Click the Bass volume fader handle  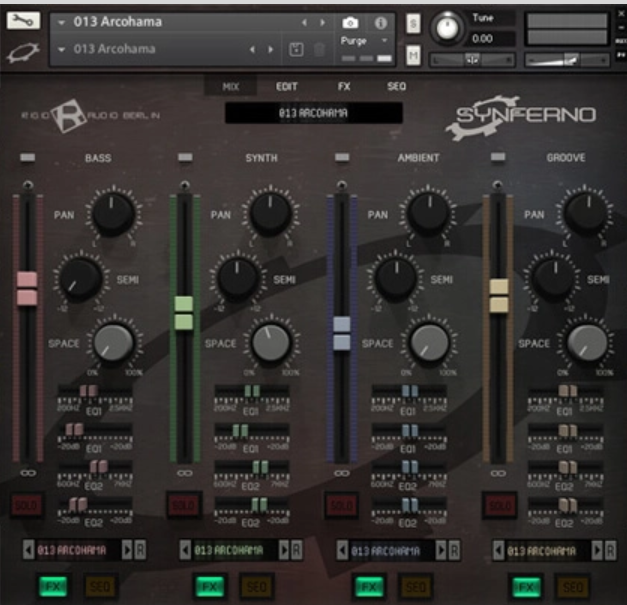(x=27, y=289)
